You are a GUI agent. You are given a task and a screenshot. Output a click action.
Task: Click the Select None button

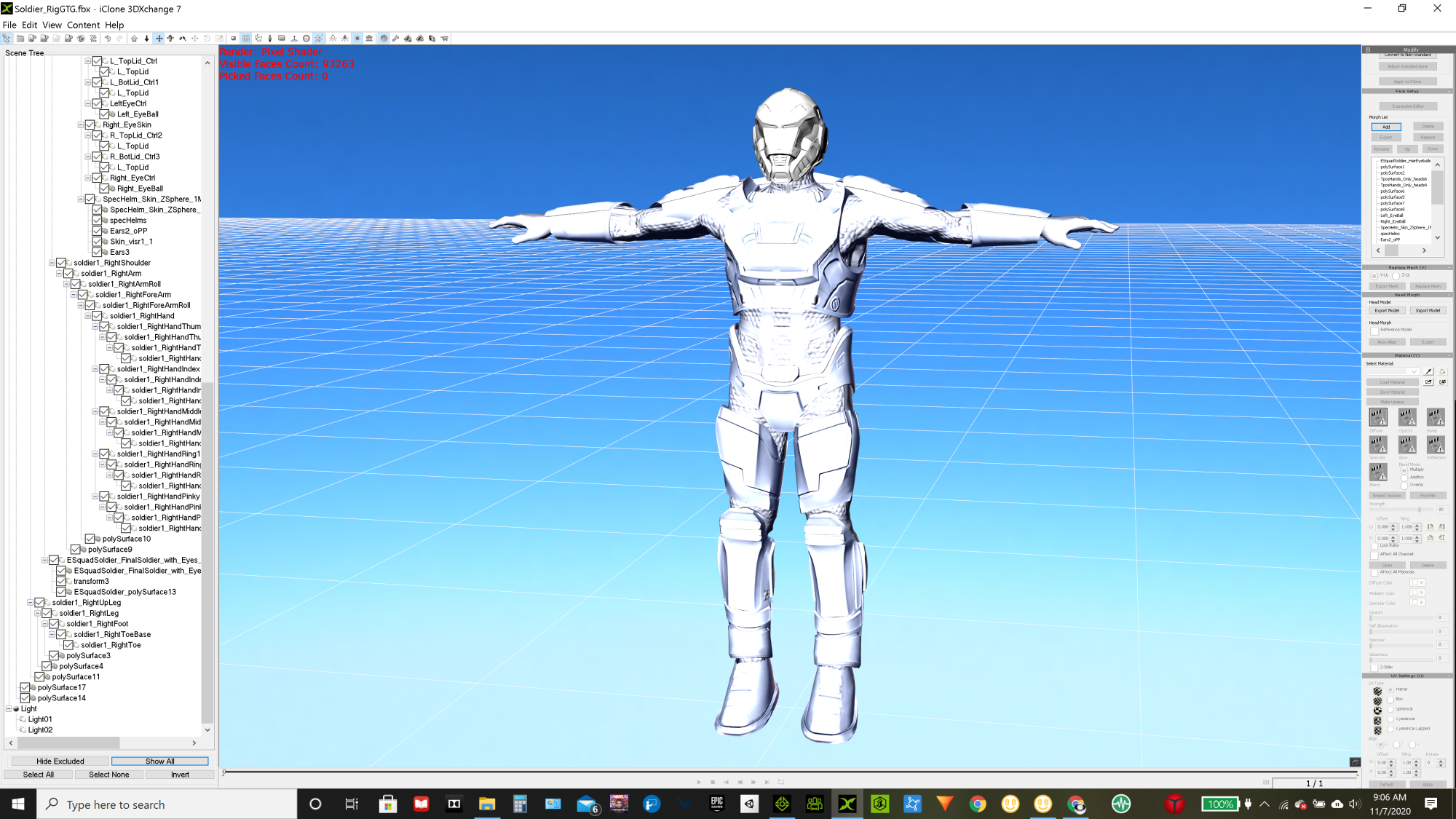pyautogui.click(x=109, y=775)
